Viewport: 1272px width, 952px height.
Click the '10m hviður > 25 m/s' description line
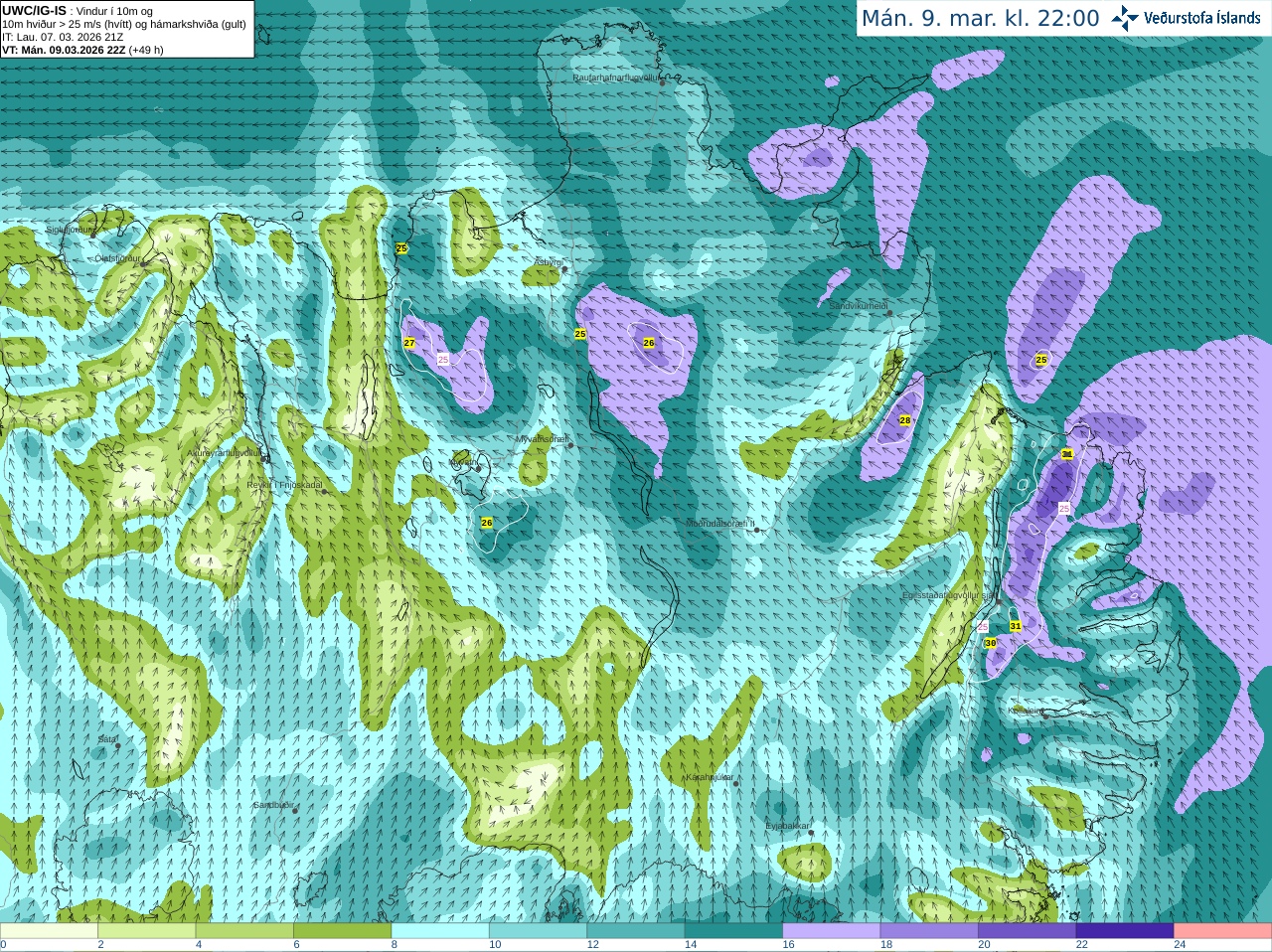coord(124,24)
